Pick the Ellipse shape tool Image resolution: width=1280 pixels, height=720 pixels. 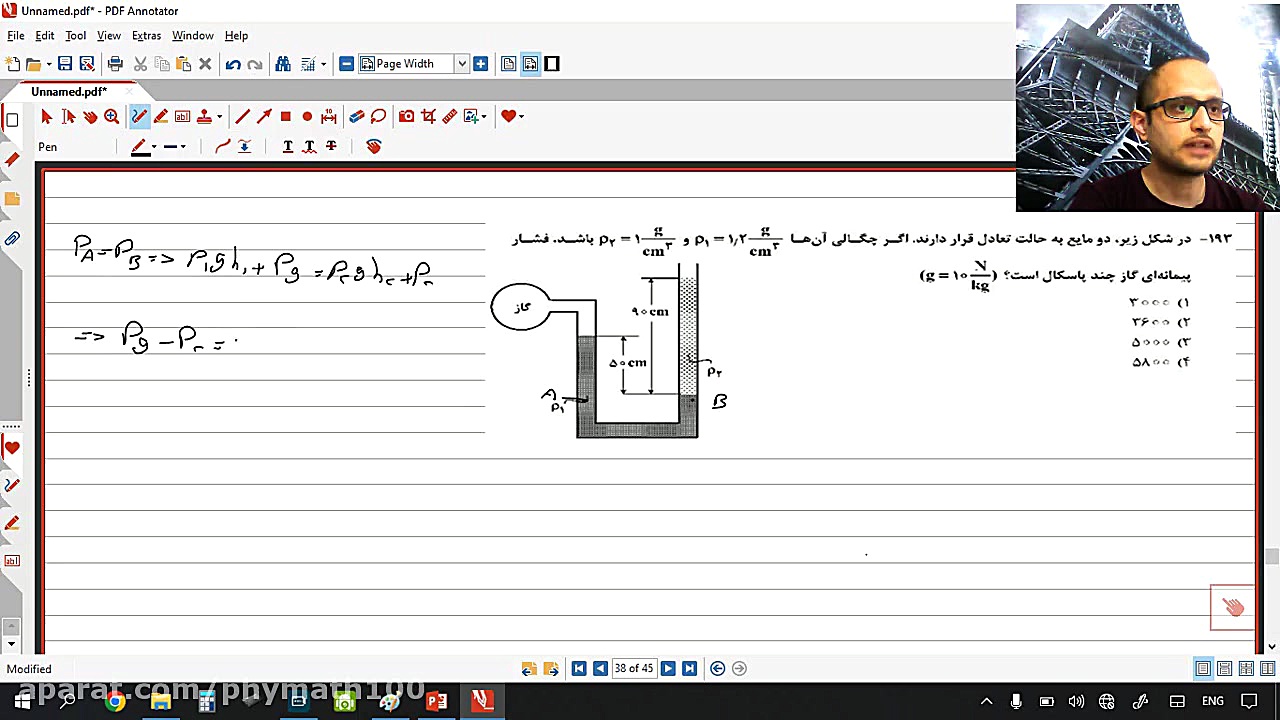tap(307, 117)
